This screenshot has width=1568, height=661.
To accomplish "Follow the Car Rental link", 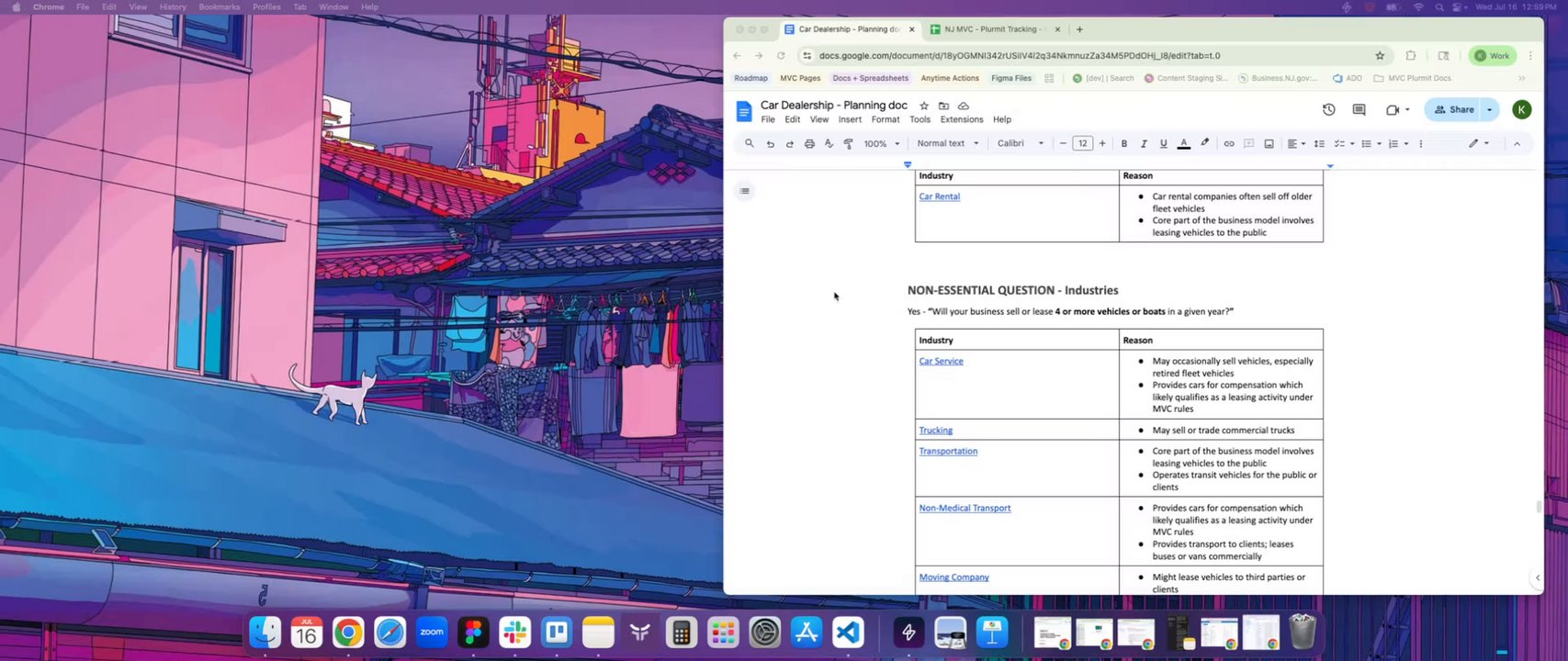I will click(940, 196).
